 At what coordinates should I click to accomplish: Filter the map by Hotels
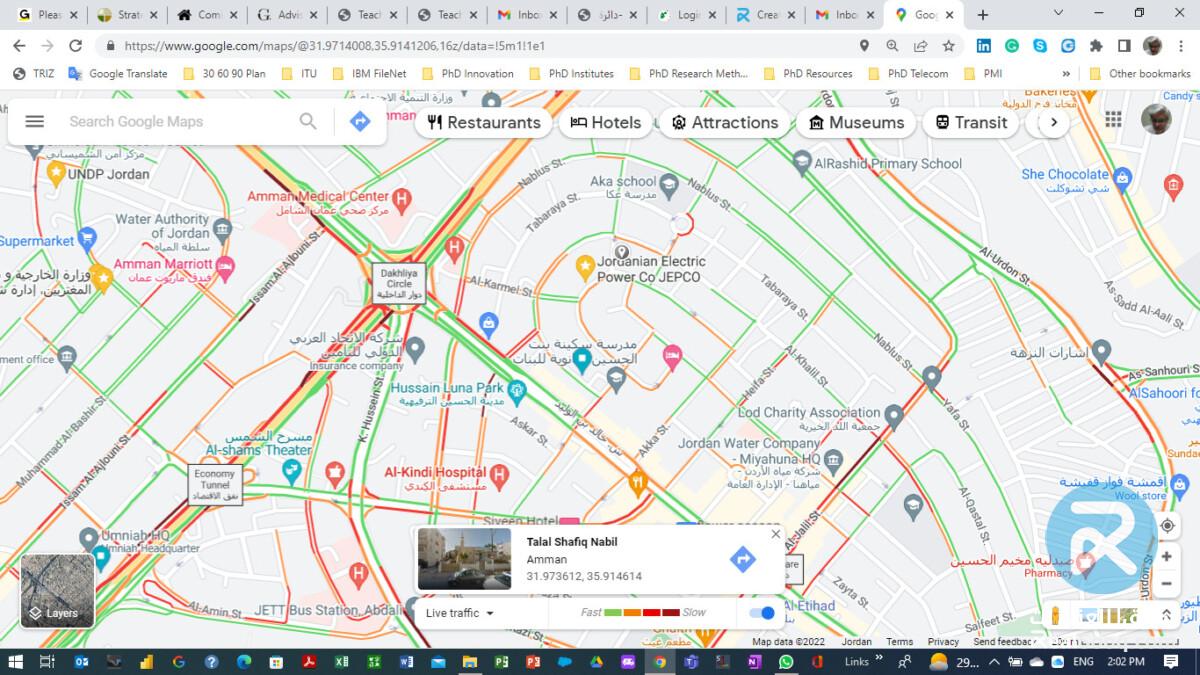click(x=605, y=122)
